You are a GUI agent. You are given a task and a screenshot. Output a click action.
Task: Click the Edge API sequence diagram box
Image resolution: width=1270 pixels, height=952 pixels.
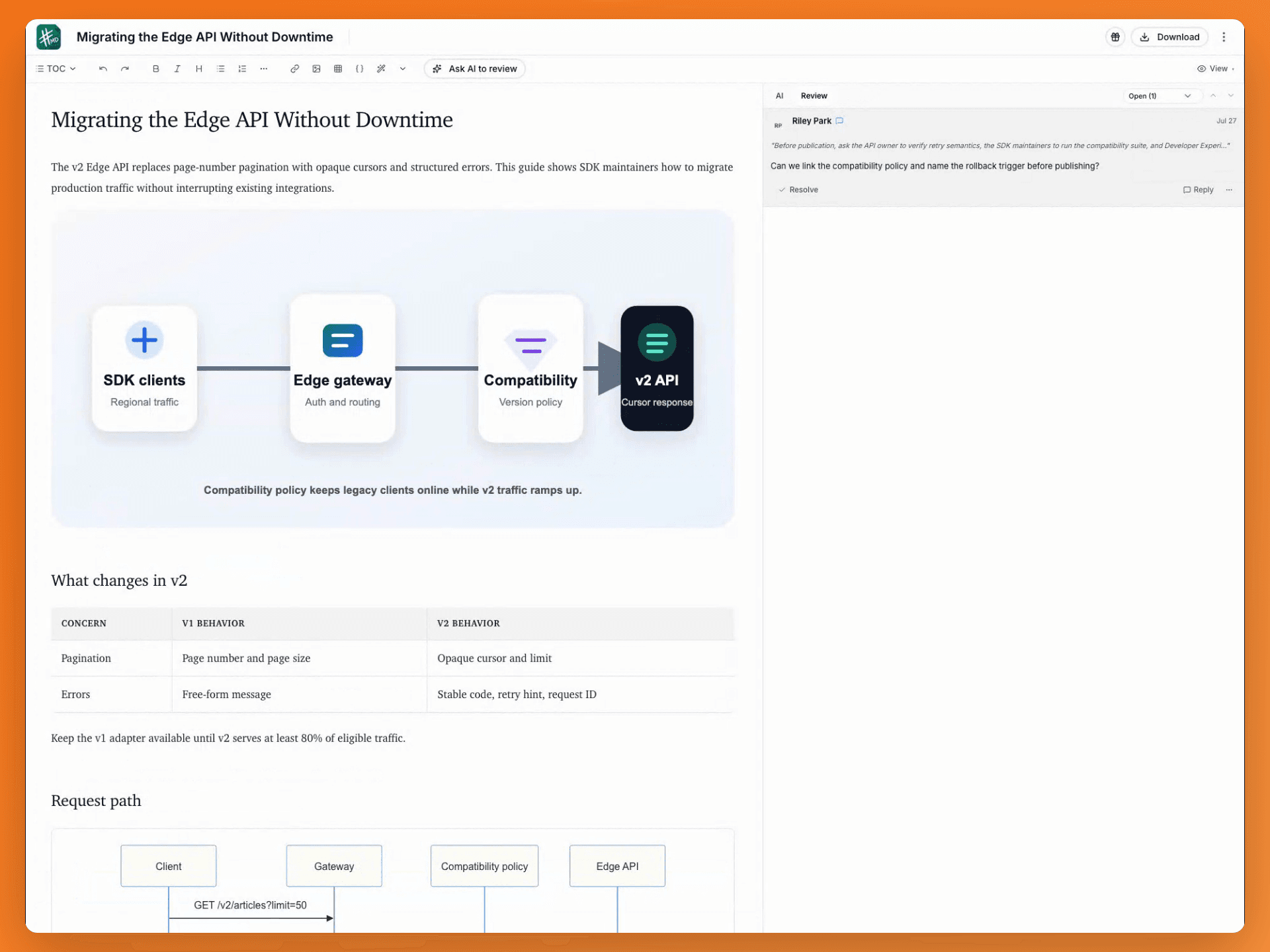click(617, 866)
